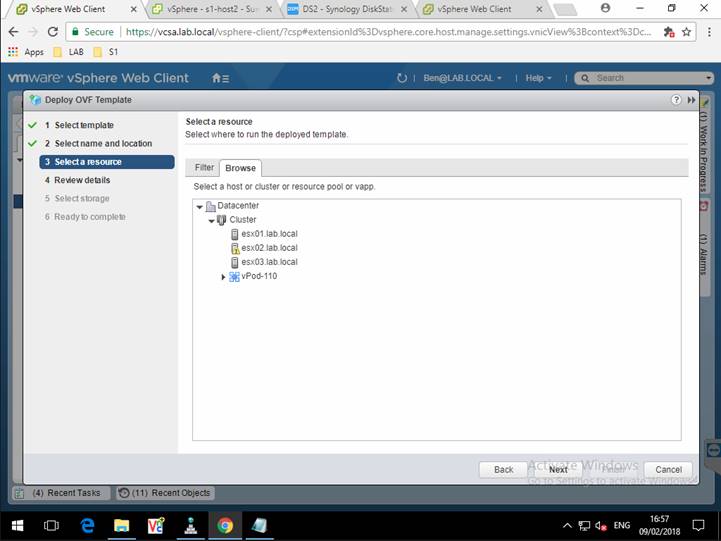Select the Cluster label
The height and width of the screenshot is (541, 721).
coord(243,220)
